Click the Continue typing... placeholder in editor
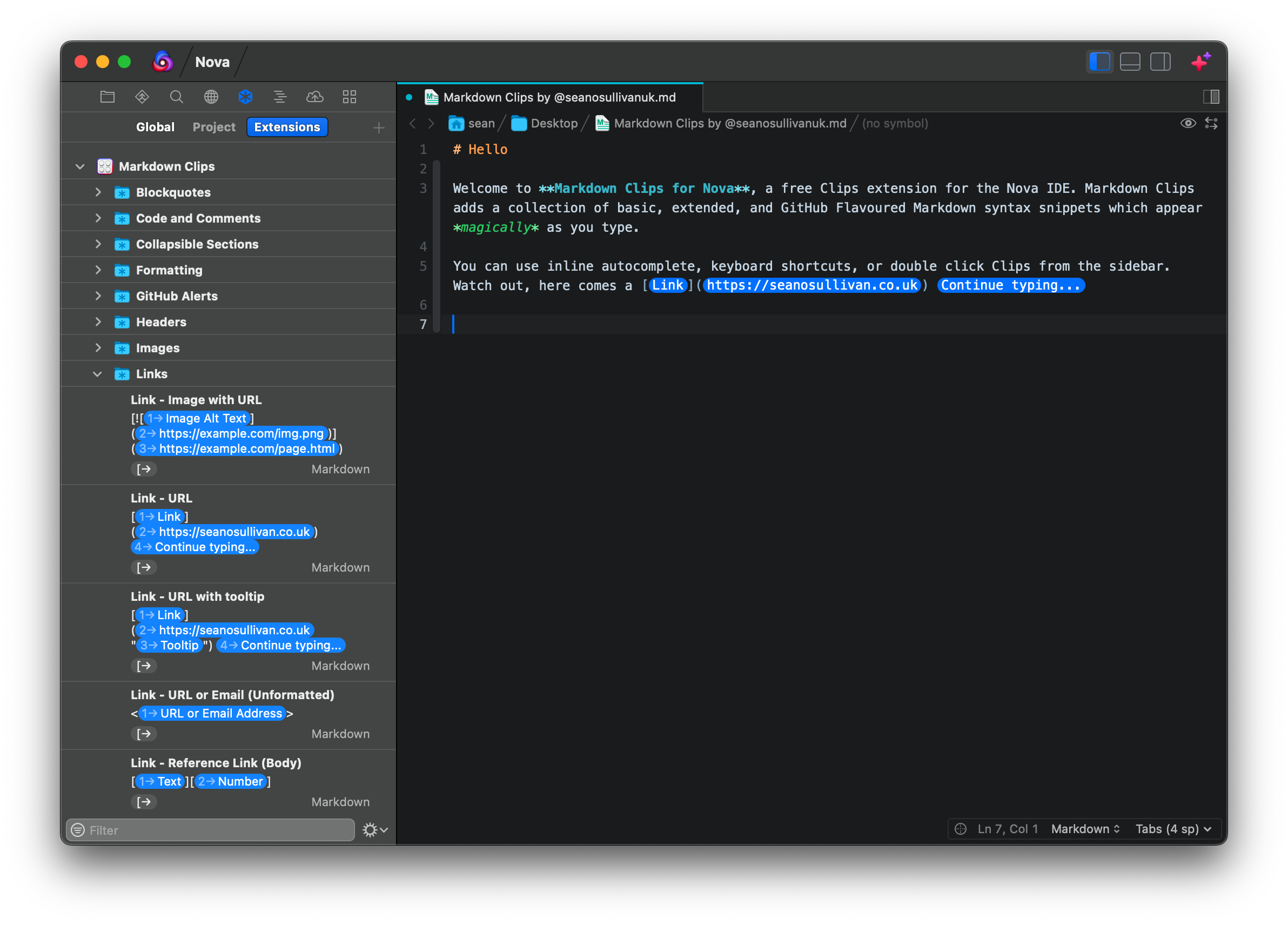The width and height of the screenshot is (1288, 925). click(1010, 285)
